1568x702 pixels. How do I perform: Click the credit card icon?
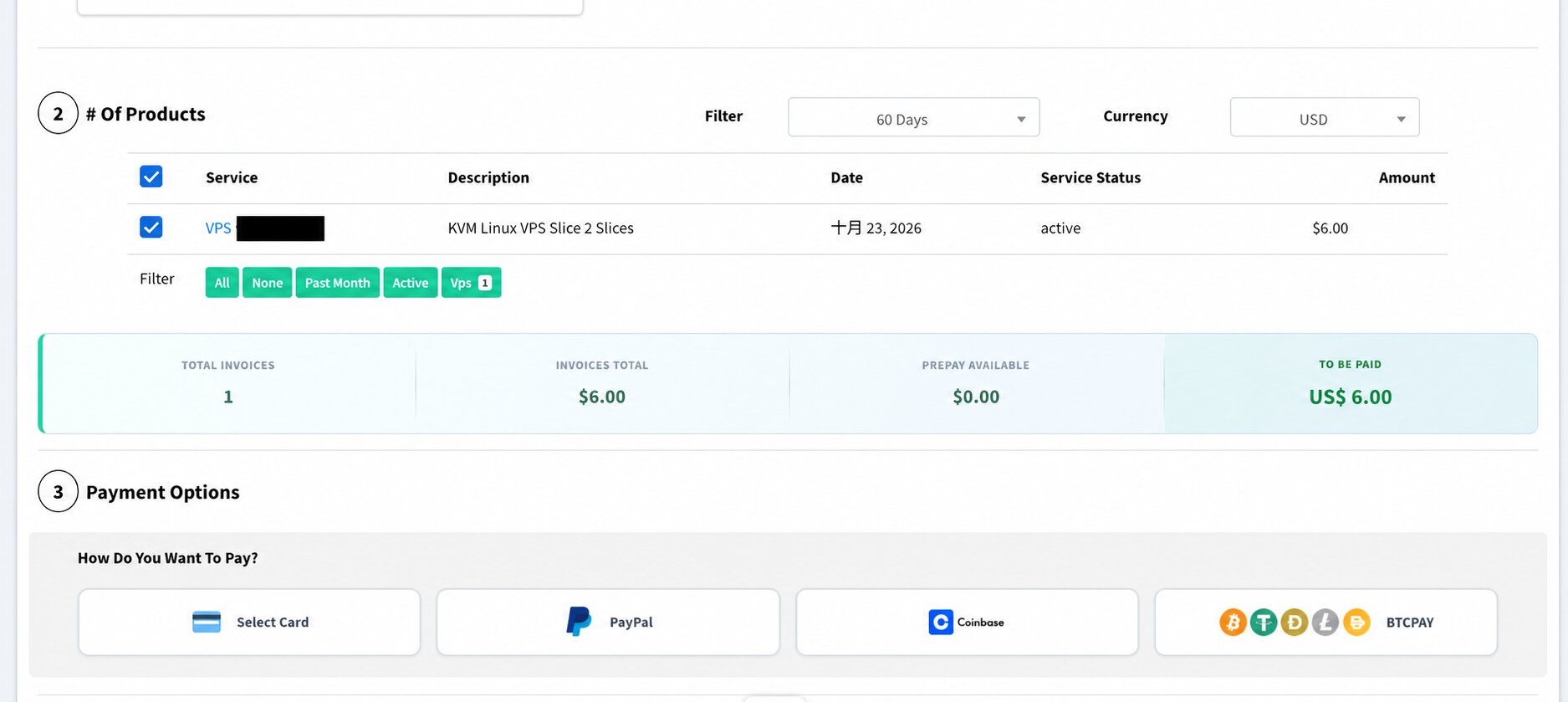(207, 622)
